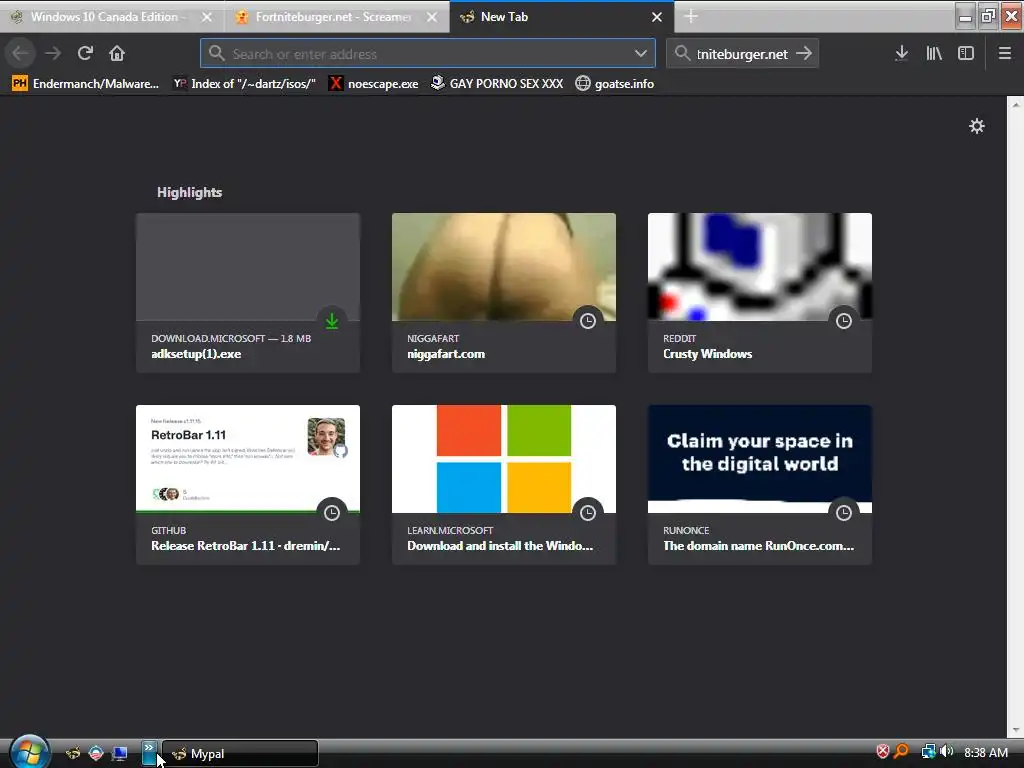Switch to the Fortniteburger.net Screamer tab

pyautogui.click(x=337, y=17)
